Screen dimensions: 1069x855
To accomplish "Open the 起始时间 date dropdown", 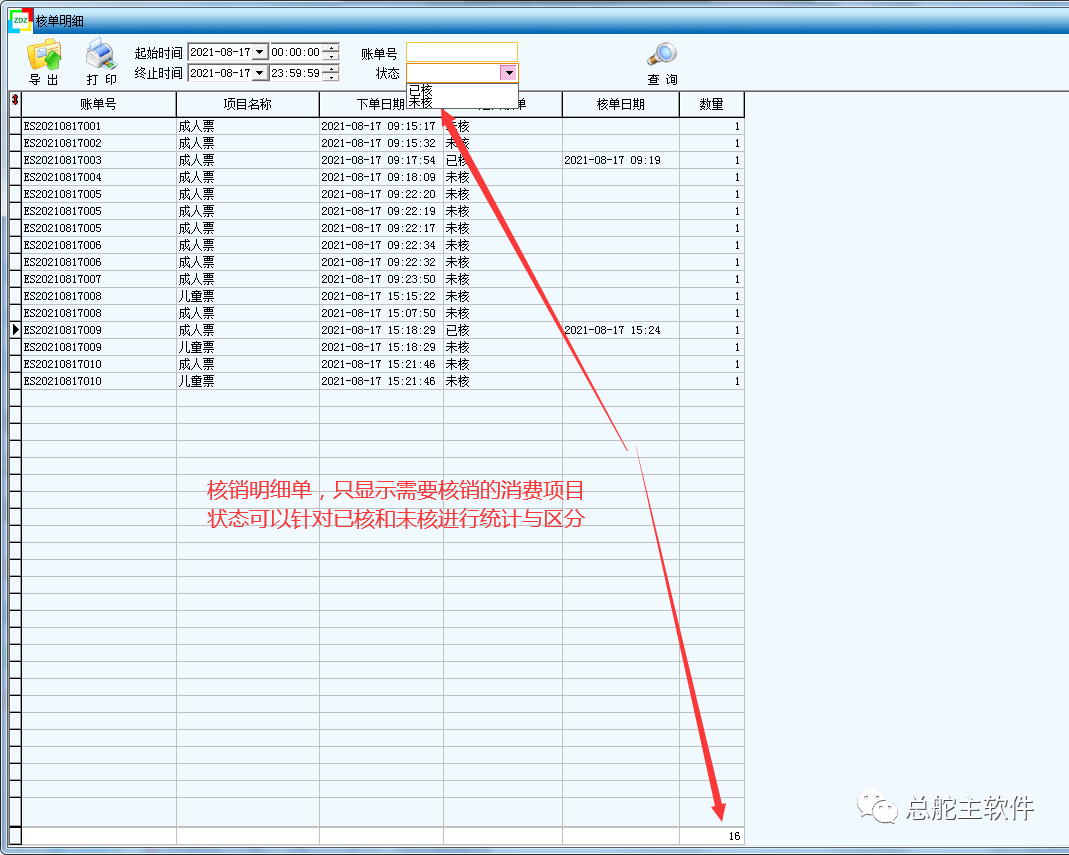I will (260, 52).
